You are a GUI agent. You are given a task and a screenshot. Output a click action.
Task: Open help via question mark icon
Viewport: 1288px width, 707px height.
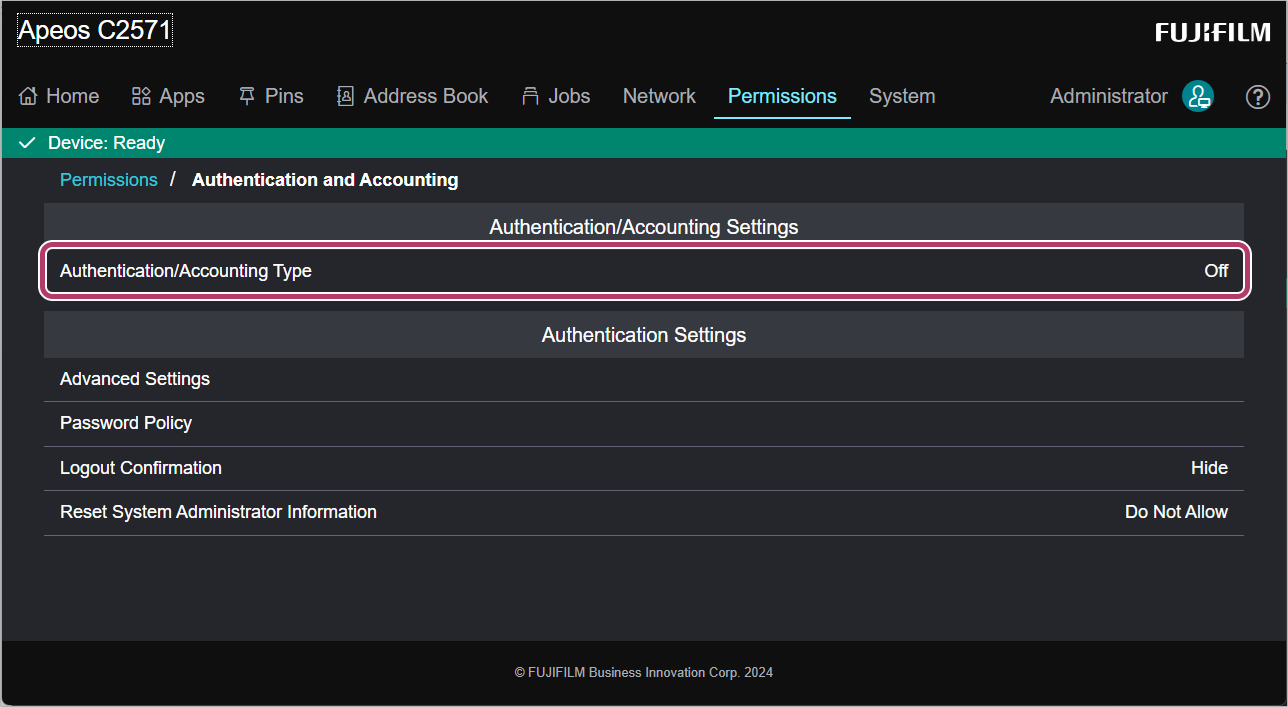tap(1258, 97)
